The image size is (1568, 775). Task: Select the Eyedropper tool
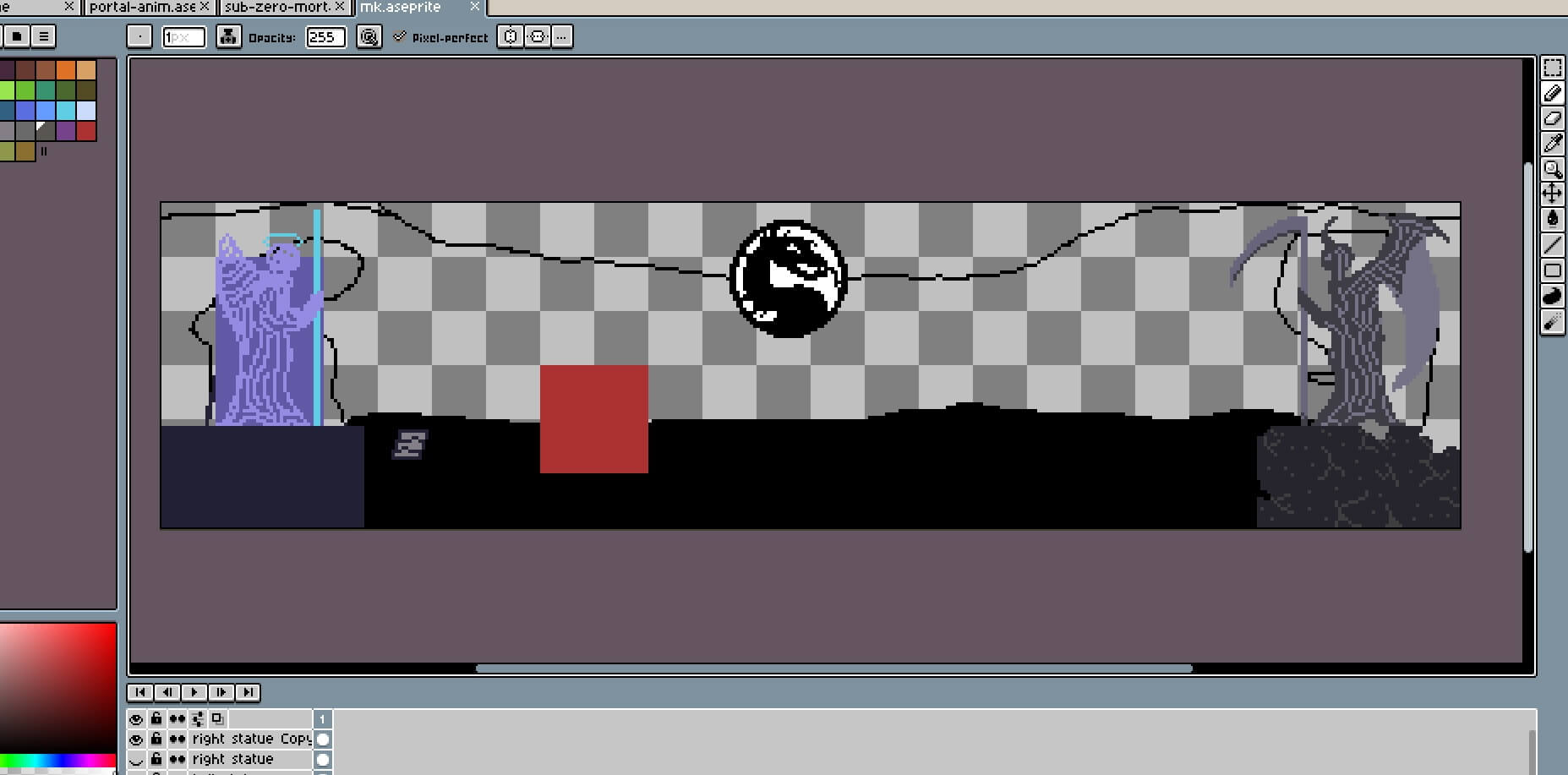click(1553, 144)
